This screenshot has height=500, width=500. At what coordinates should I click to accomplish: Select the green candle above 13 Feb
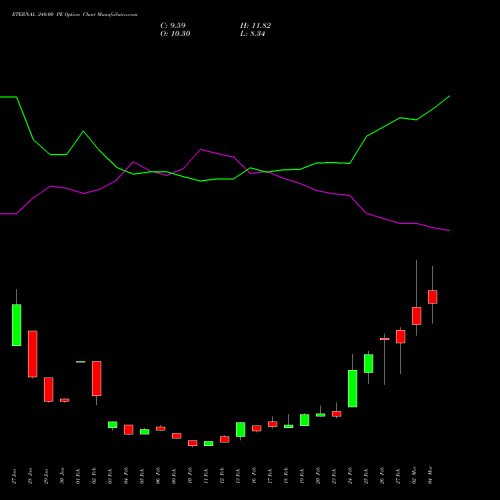pos(241,429)
